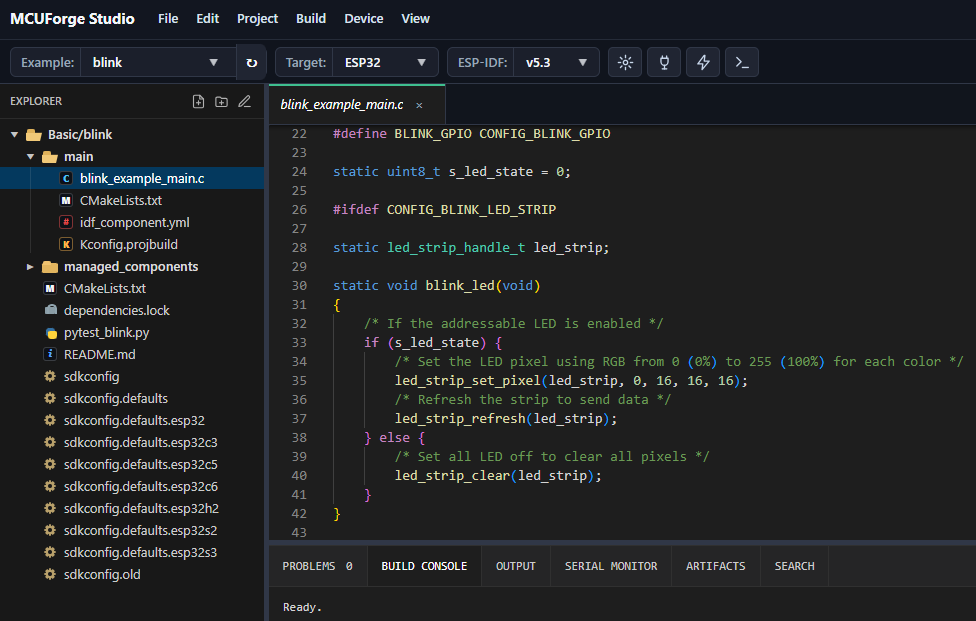The image size is (976, 621).
Task: Click the new file icon in Explorer
Action: pos(199,101)
